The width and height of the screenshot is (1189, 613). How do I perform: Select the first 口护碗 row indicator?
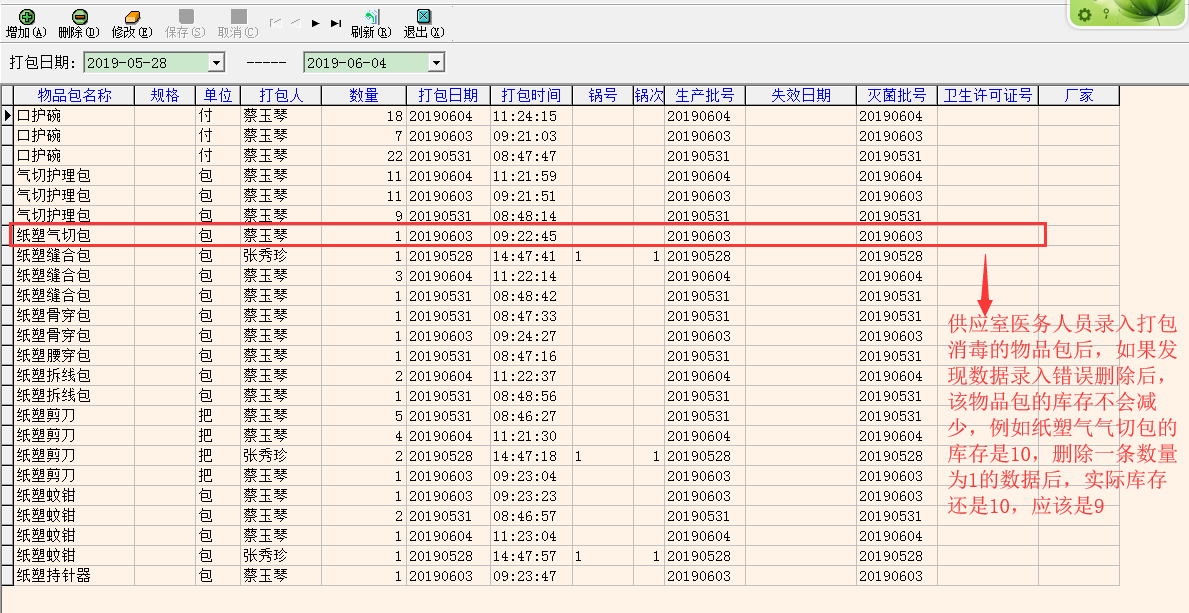(x=7, y=116)
